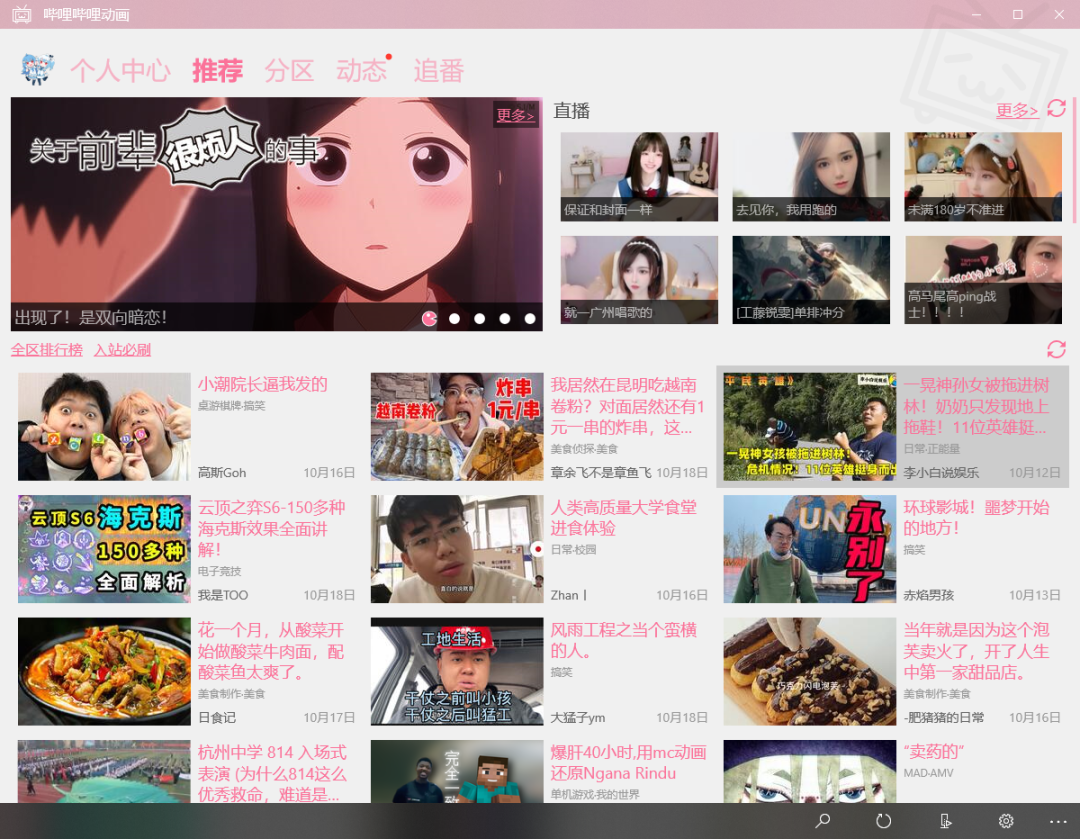Open search from bottom toolbar magnifier icon
The width and height of the screenshot is (1080, 839).
coord(822,820)
